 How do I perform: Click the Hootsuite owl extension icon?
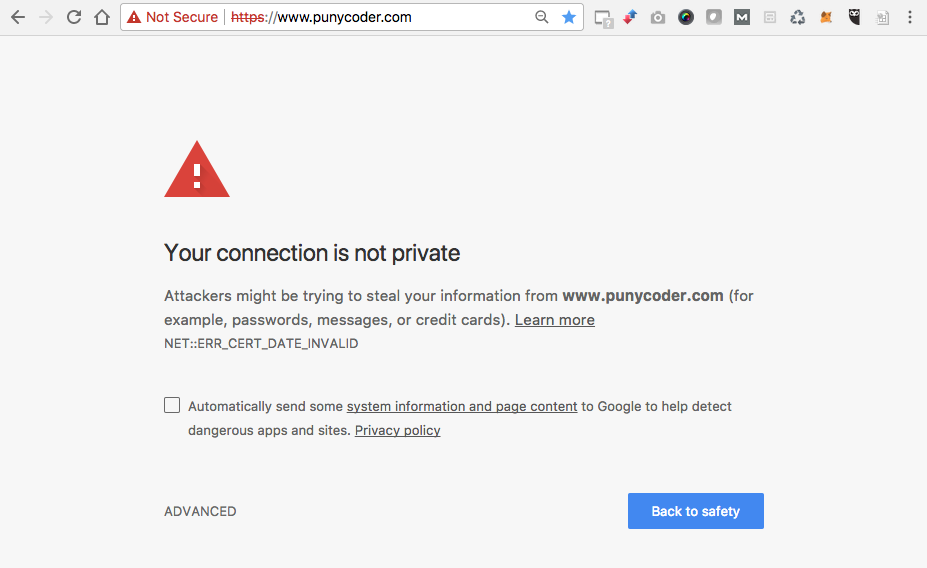tap(854, 17)
